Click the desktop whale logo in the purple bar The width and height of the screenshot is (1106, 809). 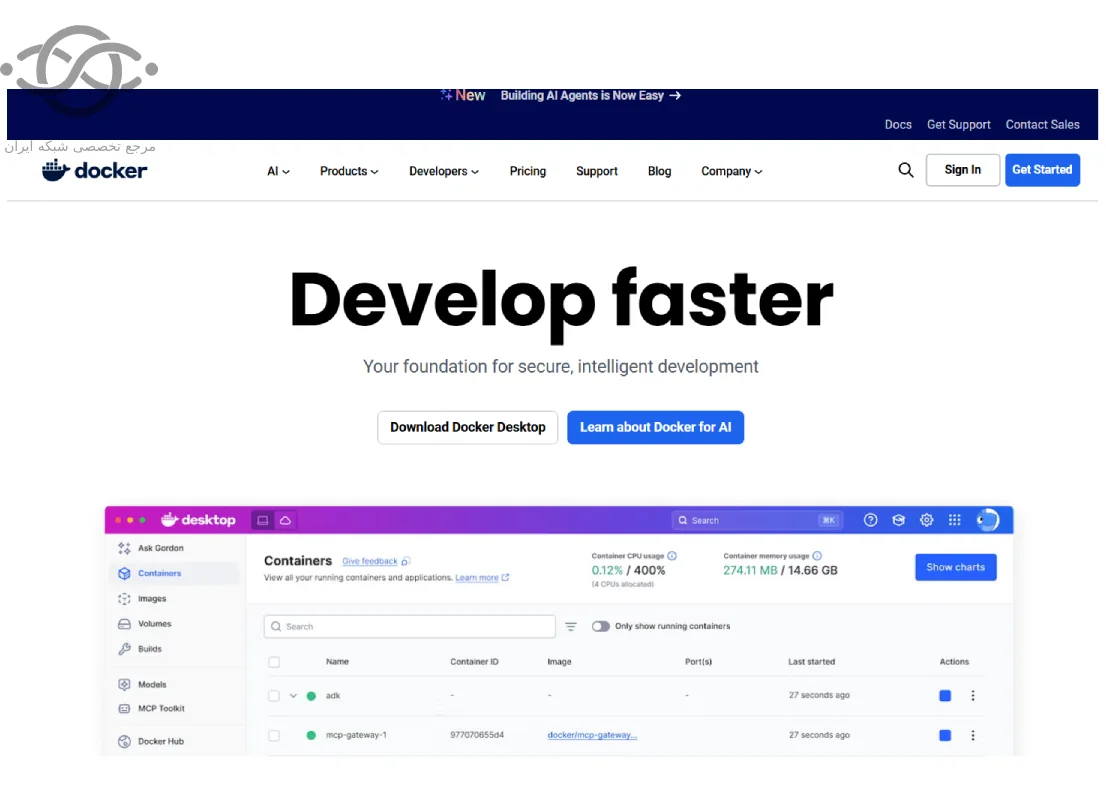[198, 520]
